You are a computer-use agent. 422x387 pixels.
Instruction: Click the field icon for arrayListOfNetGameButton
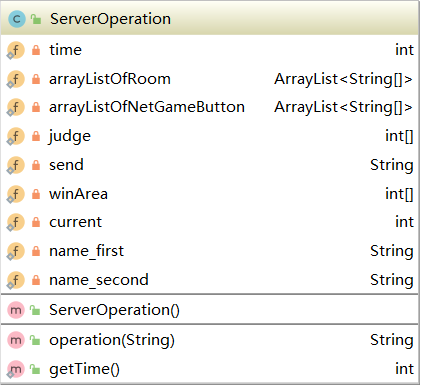[15, 108]
